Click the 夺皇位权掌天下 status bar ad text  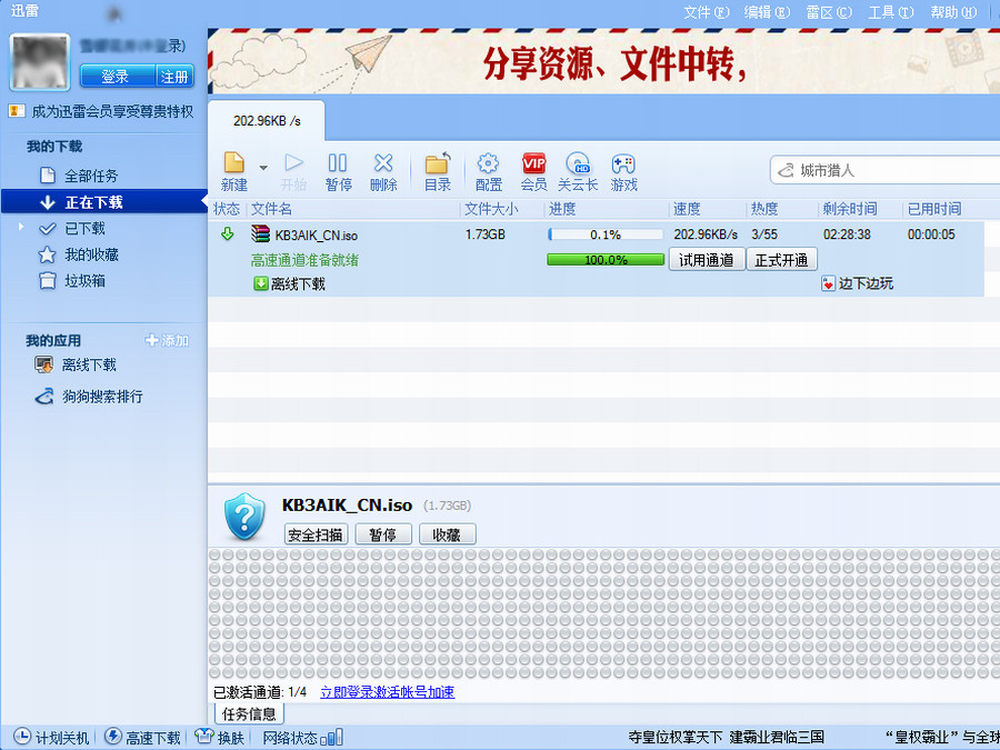(726, 737)
